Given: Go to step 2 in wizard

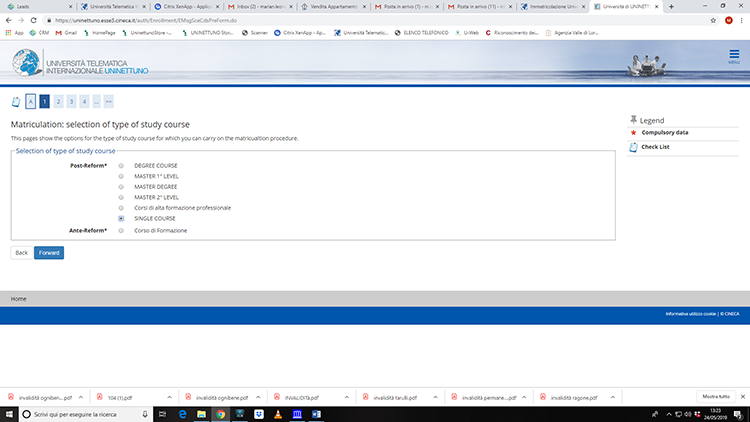Looking at the screenshot, I should [x=58, y=101].
